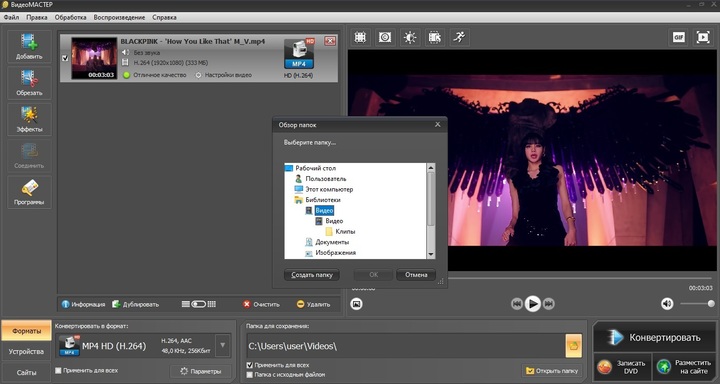
Task: Open the Файл menu
Action: [x=11, y=17]
